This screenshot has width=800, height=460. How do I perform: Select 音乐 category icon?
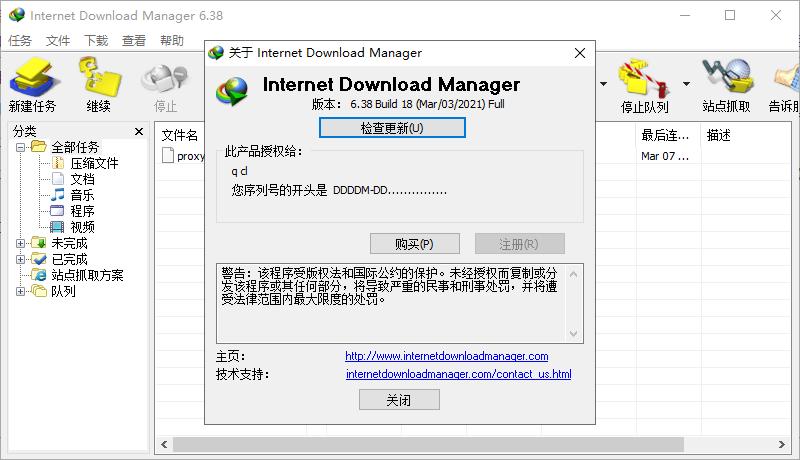click(58, 195)
